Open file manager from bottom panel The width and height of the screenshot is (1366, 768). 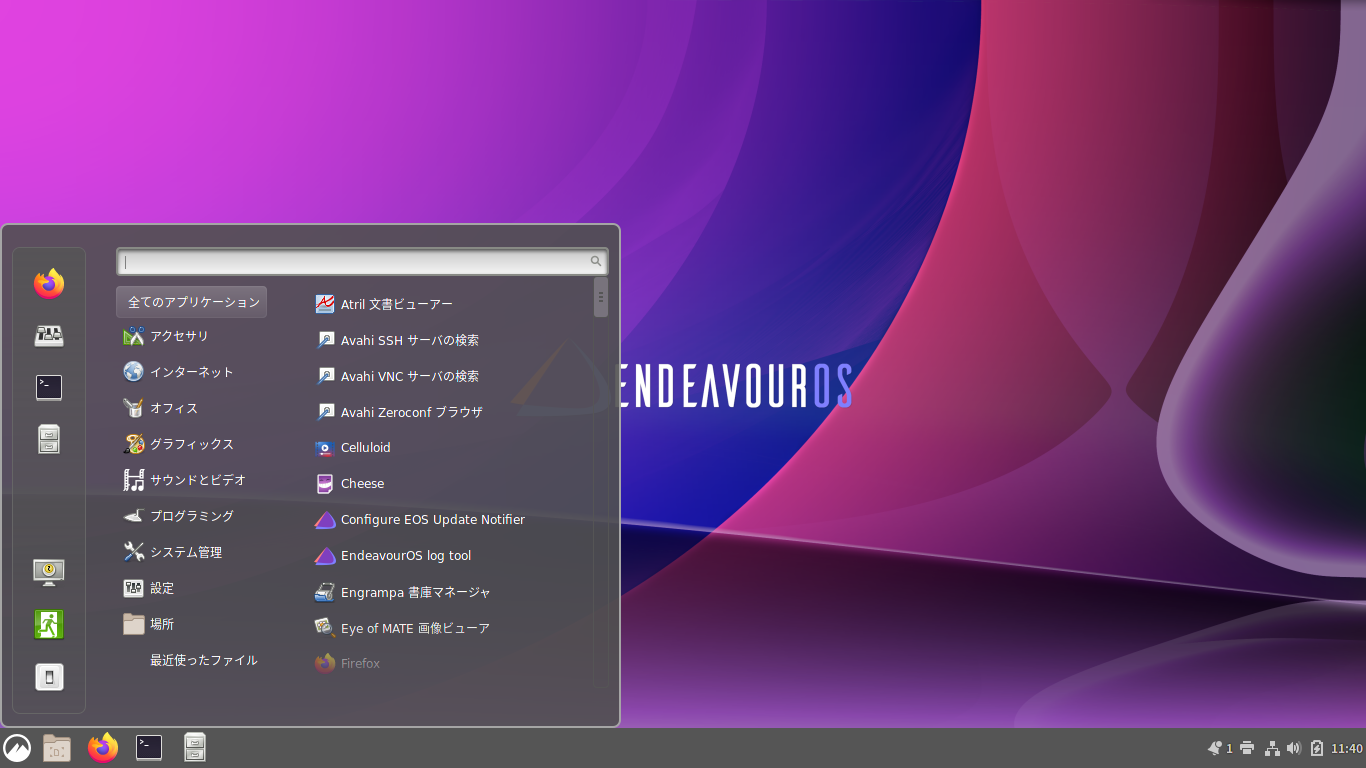(195, 748)
